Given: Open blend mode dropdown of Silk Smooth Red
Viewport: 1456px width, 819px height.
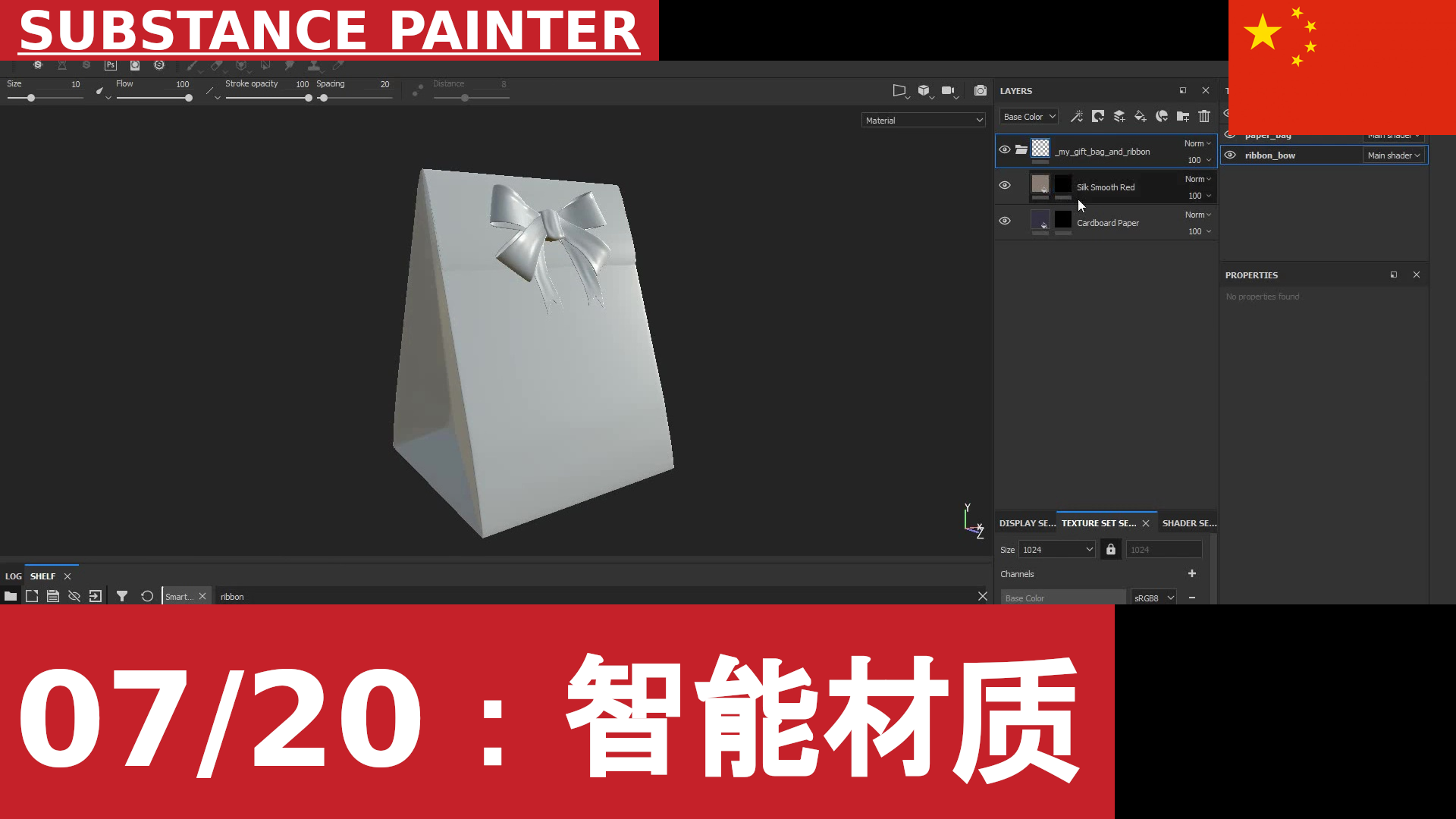Looking at the screenshot, I should [x=1198, y=179].
